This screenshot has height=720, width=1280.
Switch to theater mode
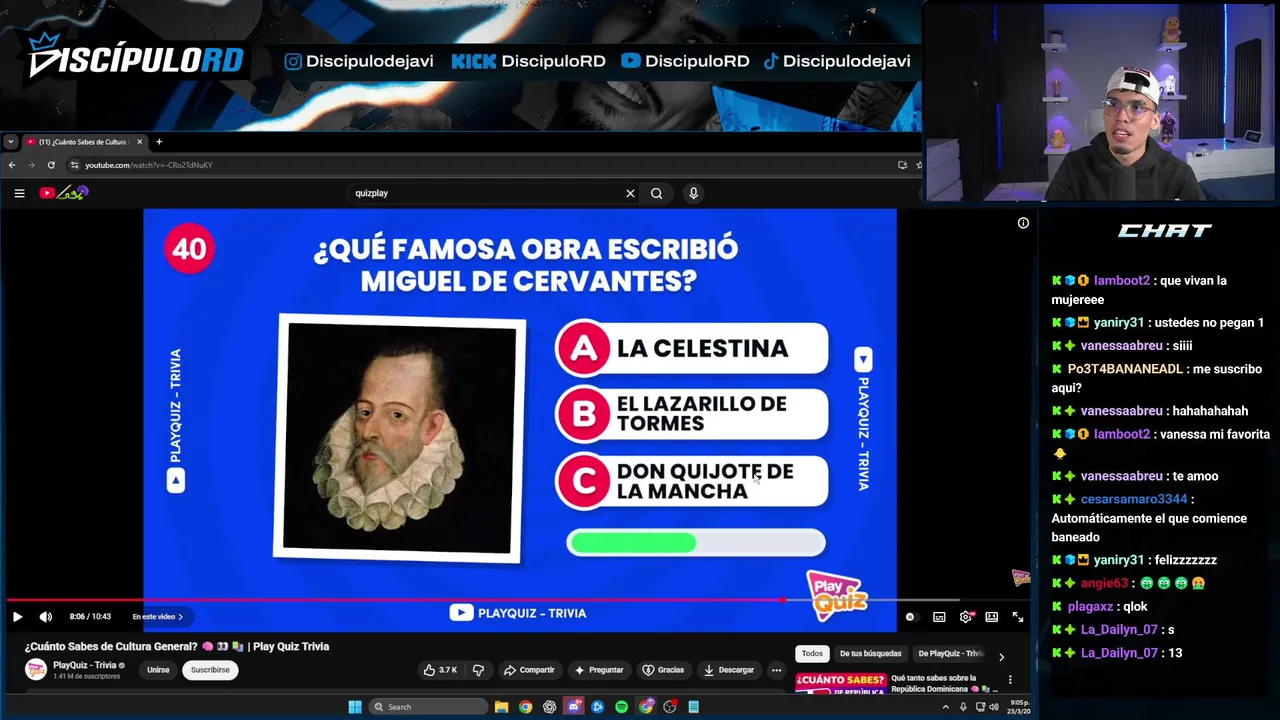991,617
